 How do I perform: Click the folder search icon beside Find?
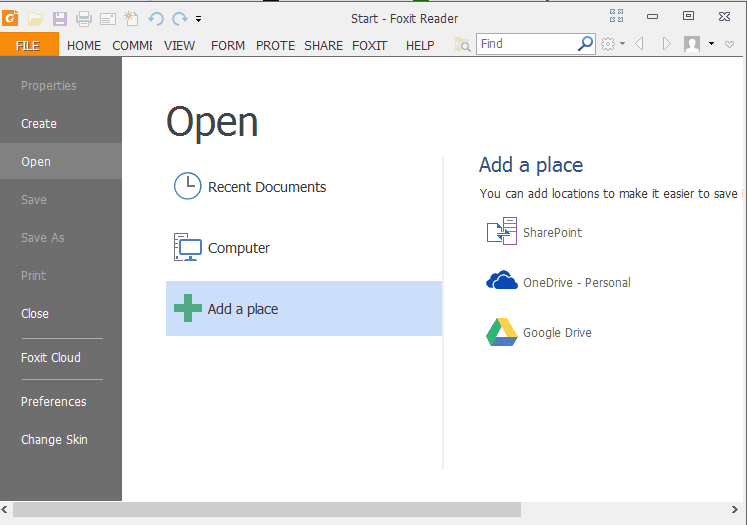click(x=462, y=44)
